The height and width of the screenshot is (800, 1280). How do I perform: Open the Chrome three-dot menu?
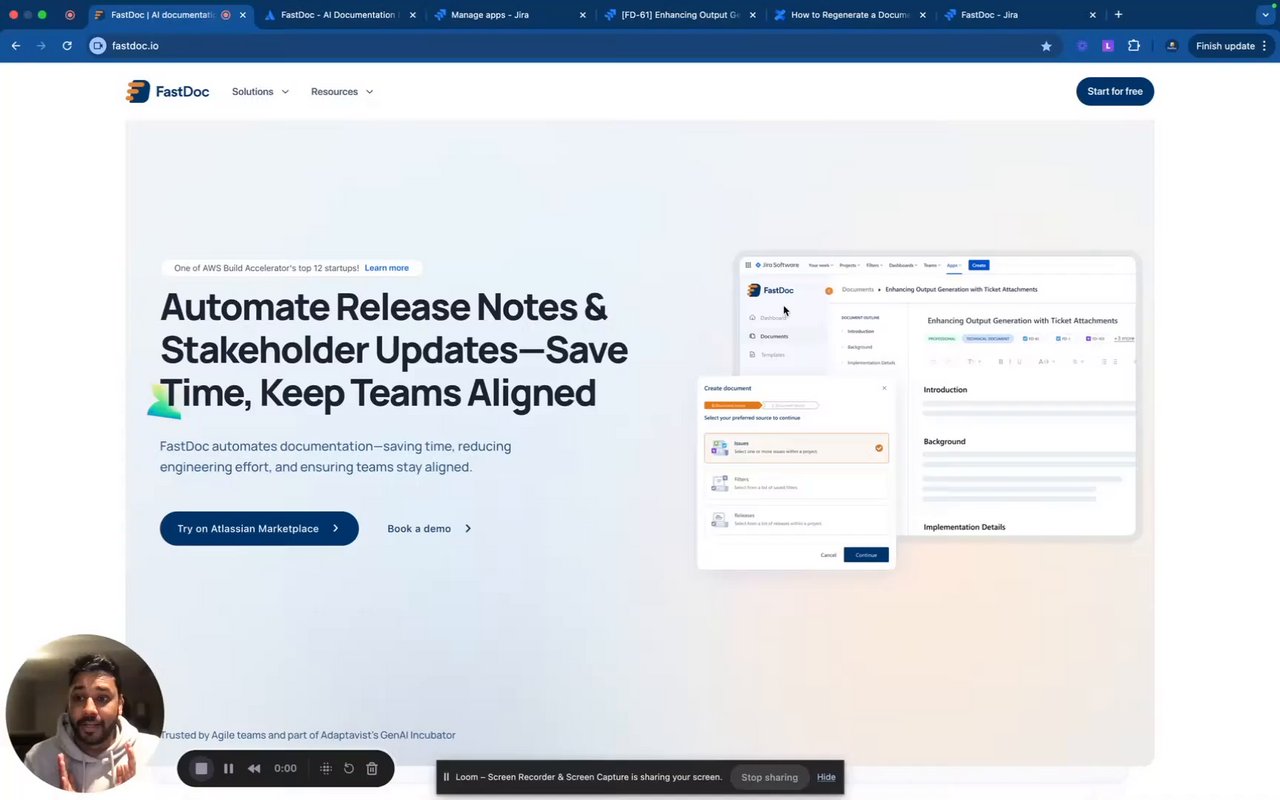click(x=1265, y=46)
